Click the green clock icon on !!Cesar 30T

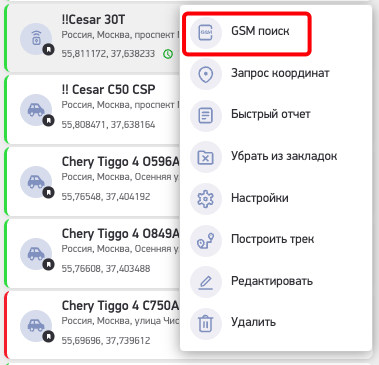pyautogui.click(x=168, y=54)
